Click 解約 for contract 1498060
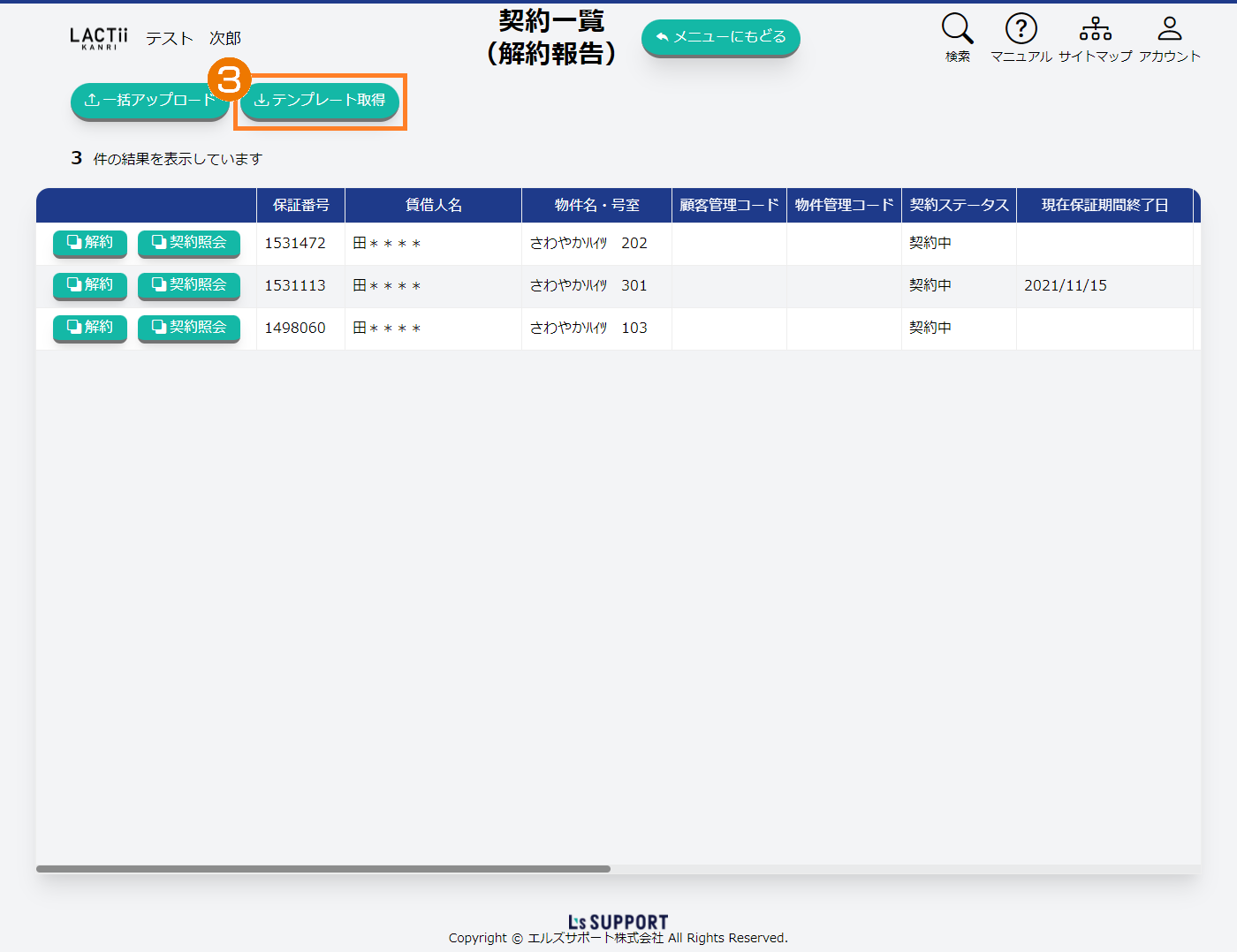 point(90,328)
